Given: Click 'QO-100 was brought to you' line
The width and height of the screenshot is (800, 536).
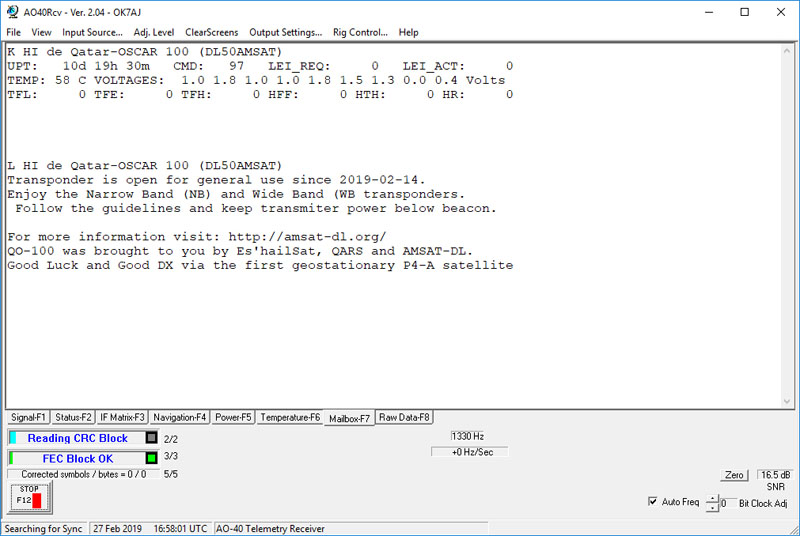Looking at the screenshot, I should point(240,251).
